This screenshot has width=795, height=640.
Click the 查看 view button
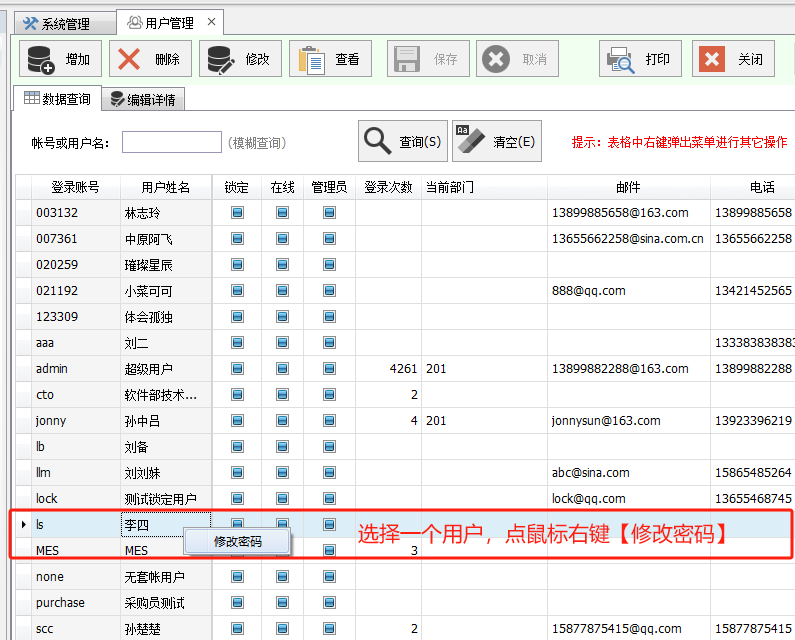pyautogui.click(x=330, y=59)
